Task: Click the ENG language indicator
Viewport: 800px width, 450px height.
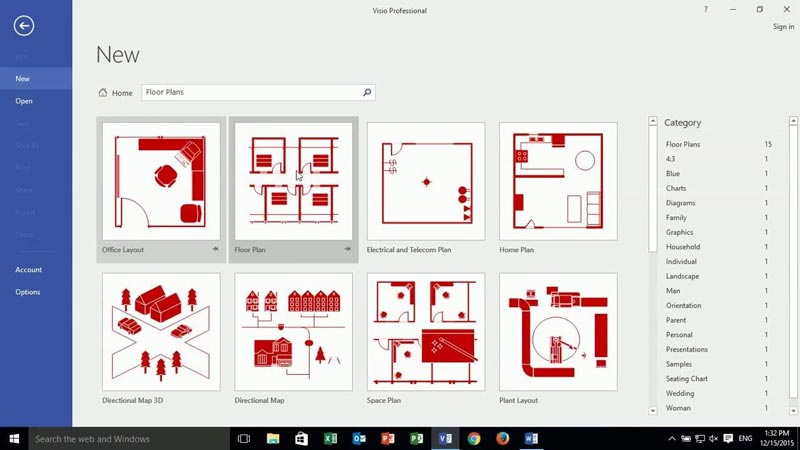Action: 745,439
